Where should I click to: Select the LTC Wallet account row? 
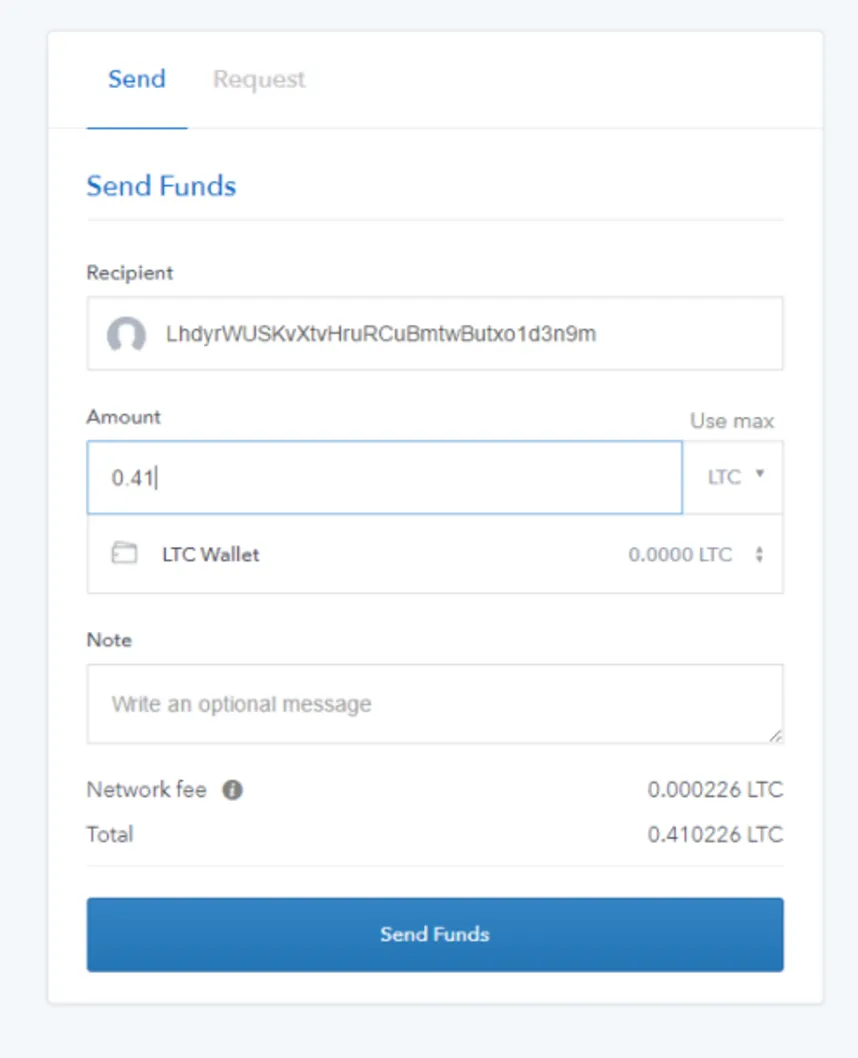(x=435, y=555)
